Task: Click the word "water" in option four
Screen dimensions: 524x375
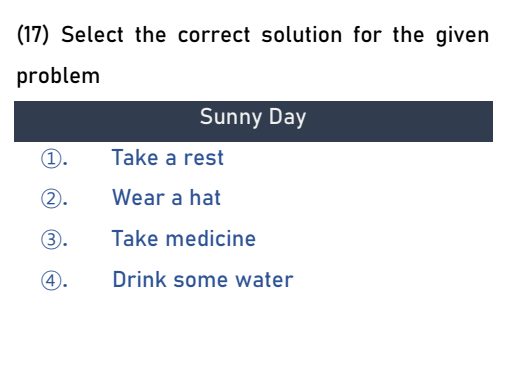Action: point(264,280)
